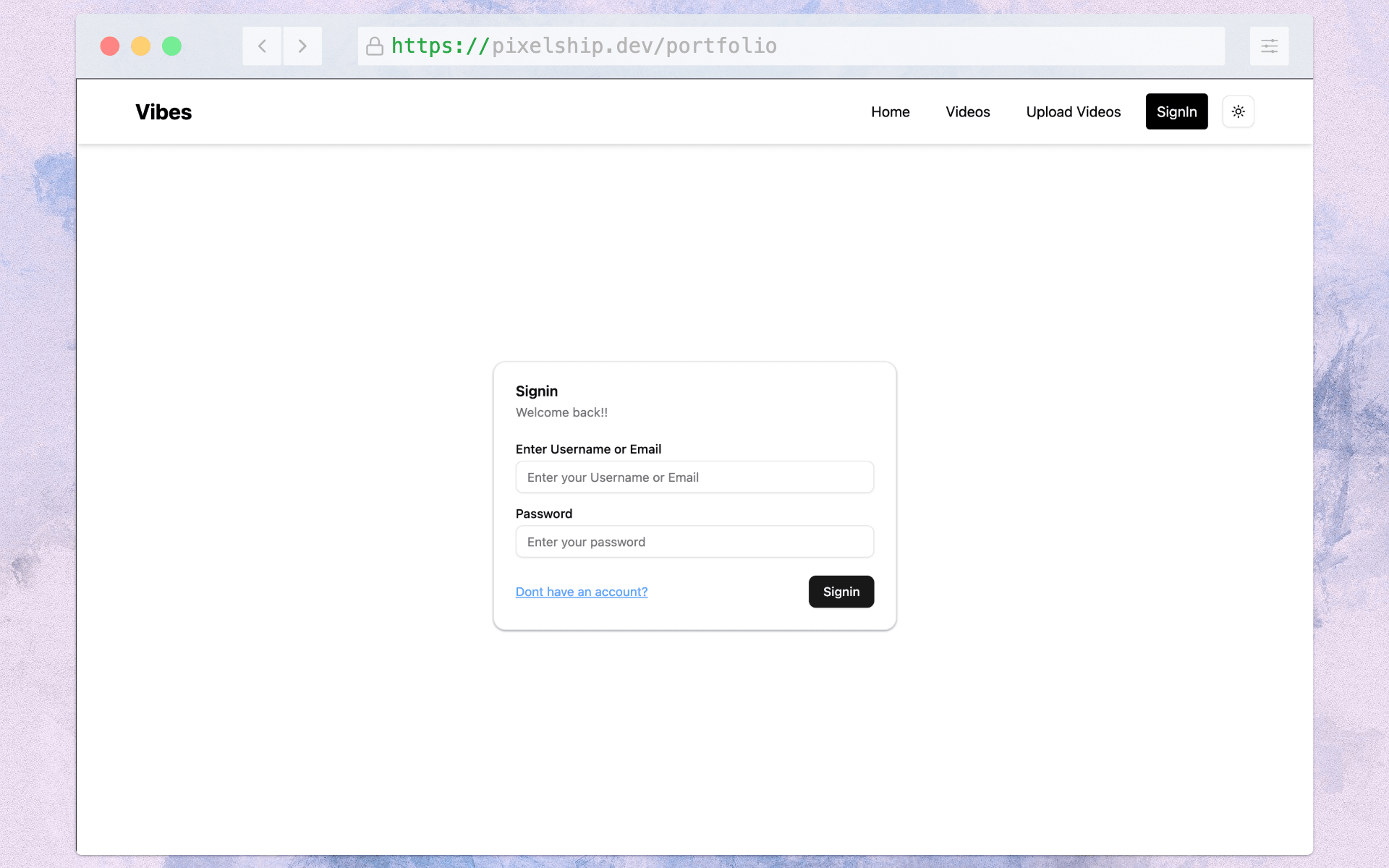Open the Home nav link

point(890,111)
